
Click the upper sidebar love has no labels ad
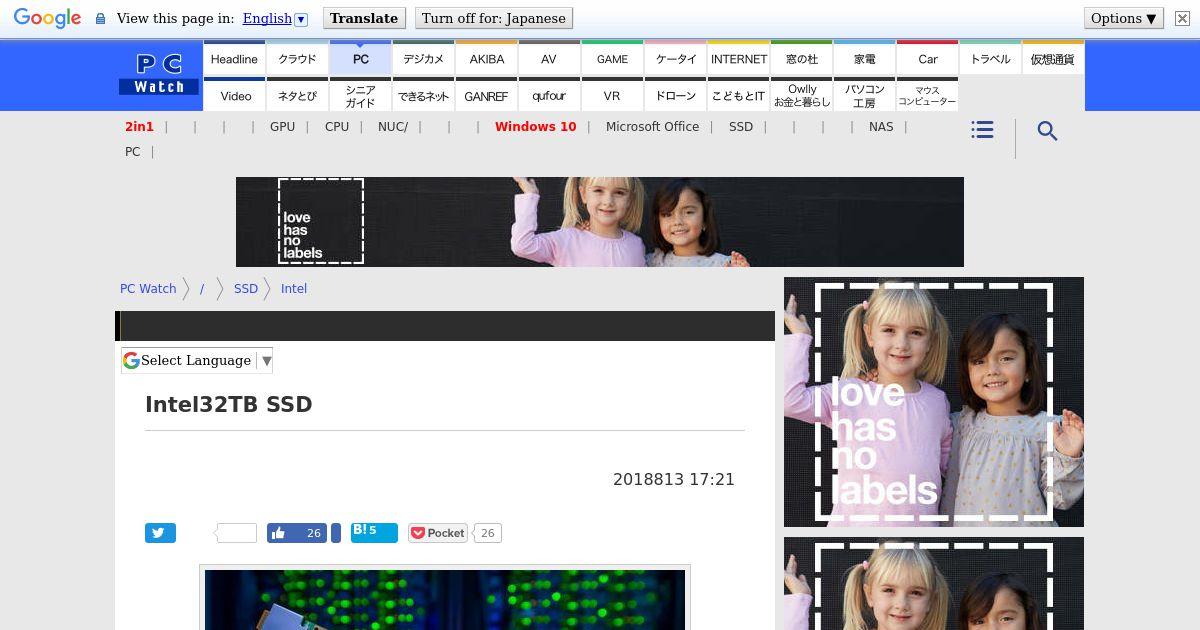tap(934, 402)
